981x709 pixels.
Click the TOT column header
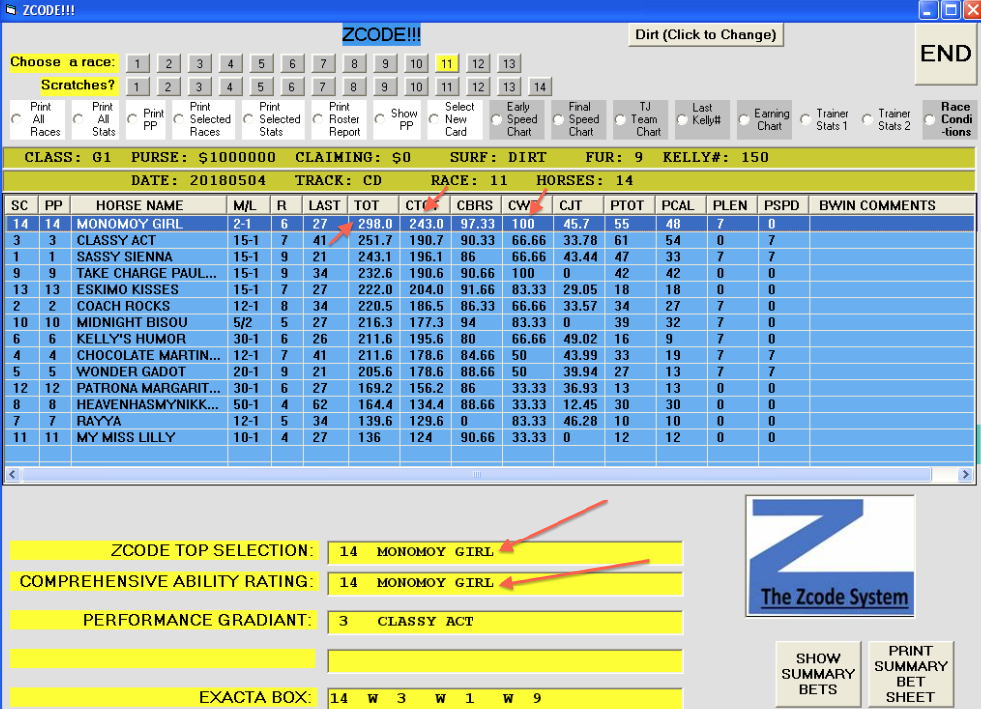tap(374, 205)
